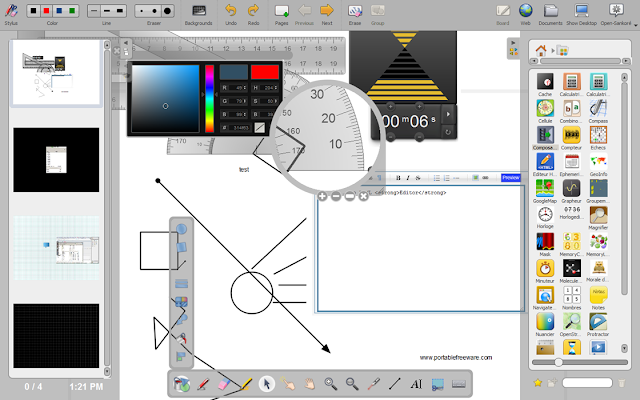Image resolution: width=640 pixels, height=400 pixels.
Task: Go to library home folder
Action: [x=541, y=51]
